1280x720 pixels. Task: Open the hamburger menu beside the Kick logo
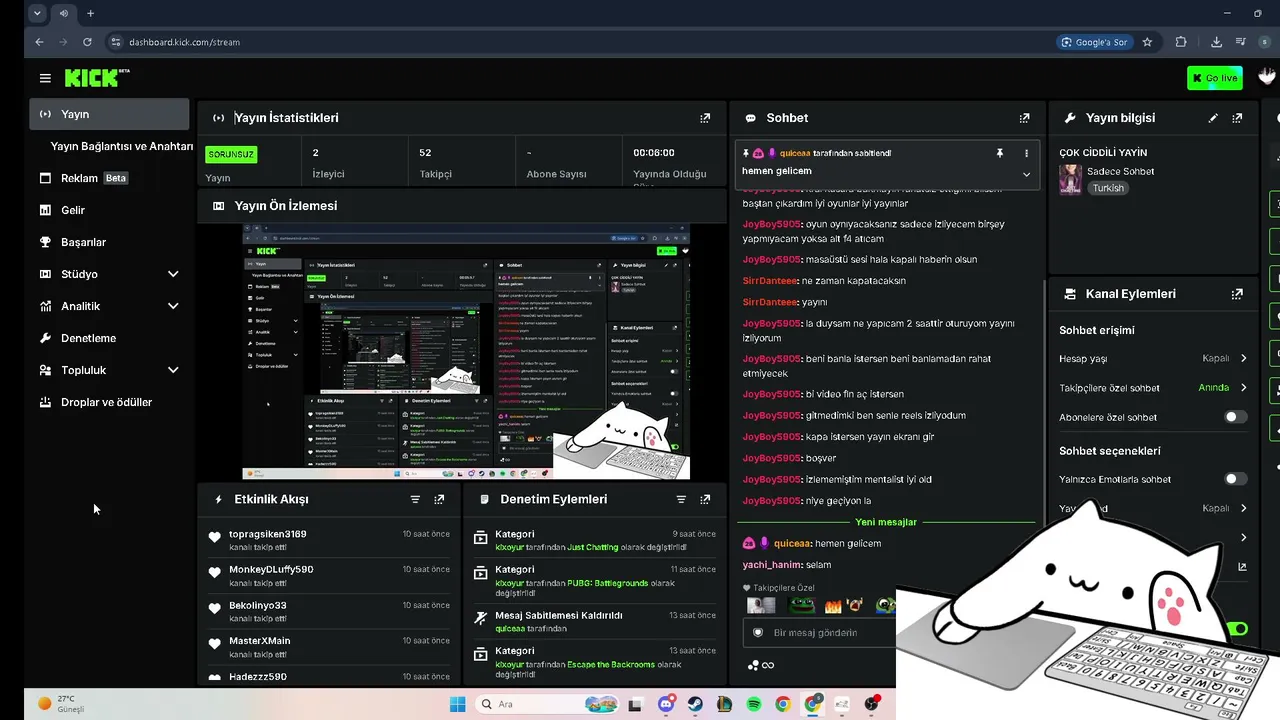coord(45,78)
